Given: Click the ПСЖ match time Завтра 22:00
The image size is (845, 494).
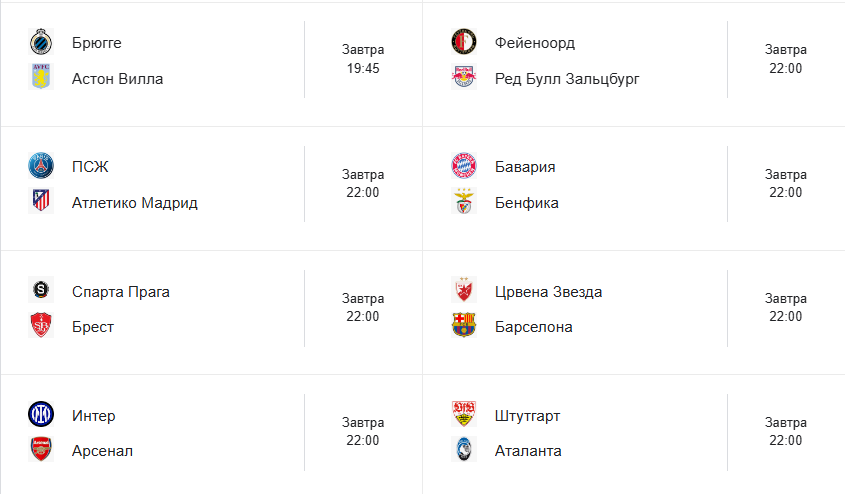Looking at the screenshot, I should click(x=363, y=184).
